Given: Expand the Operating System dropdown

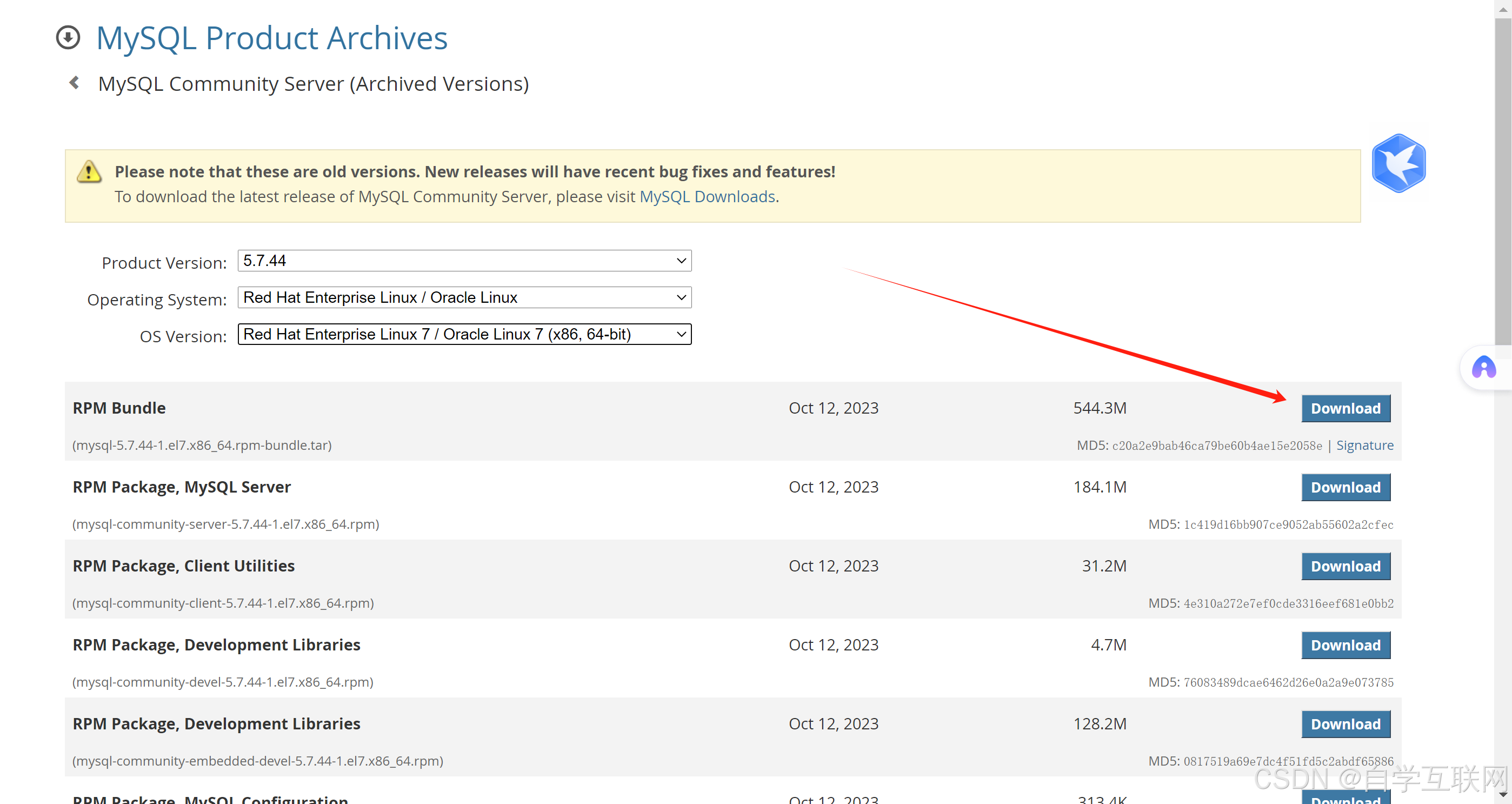Looking at the screenshot, I should coord(464,297).
